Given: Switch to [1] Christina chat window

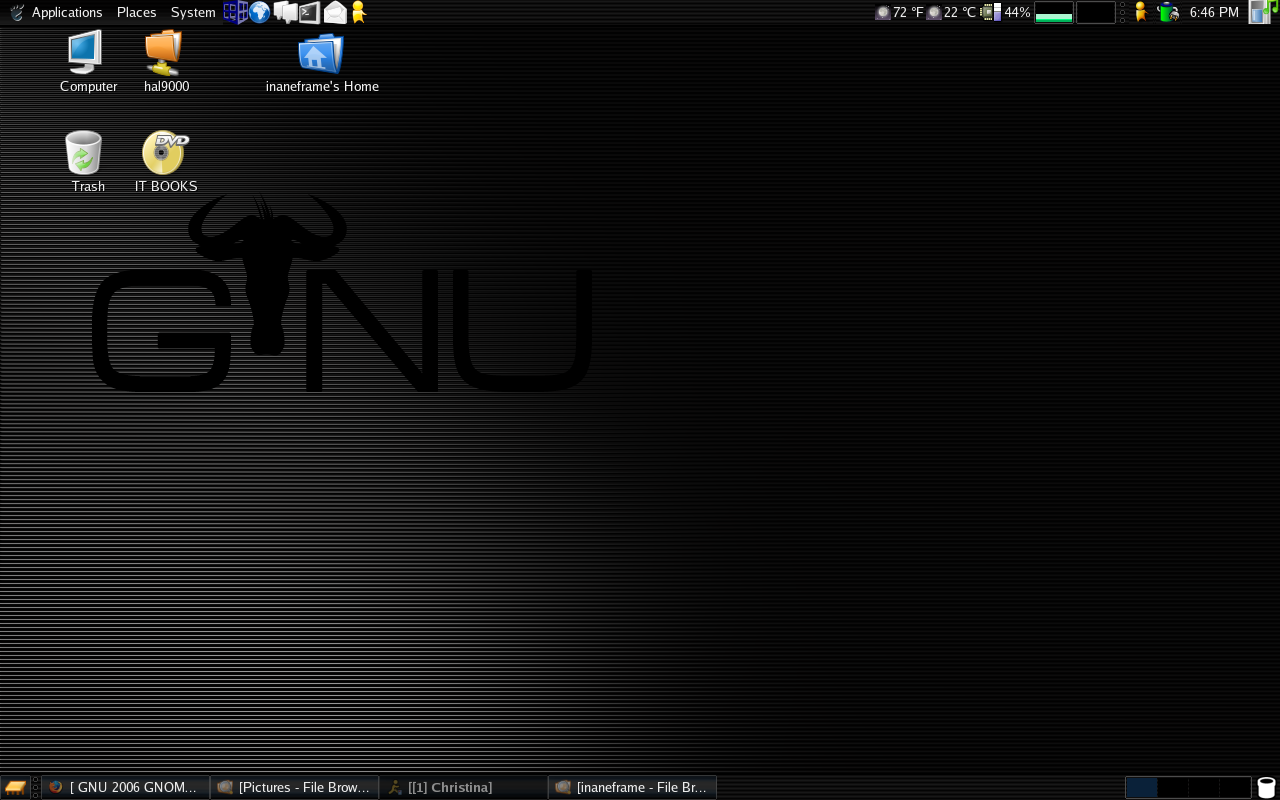Looking at the screenshot, I should click(463, 787).
